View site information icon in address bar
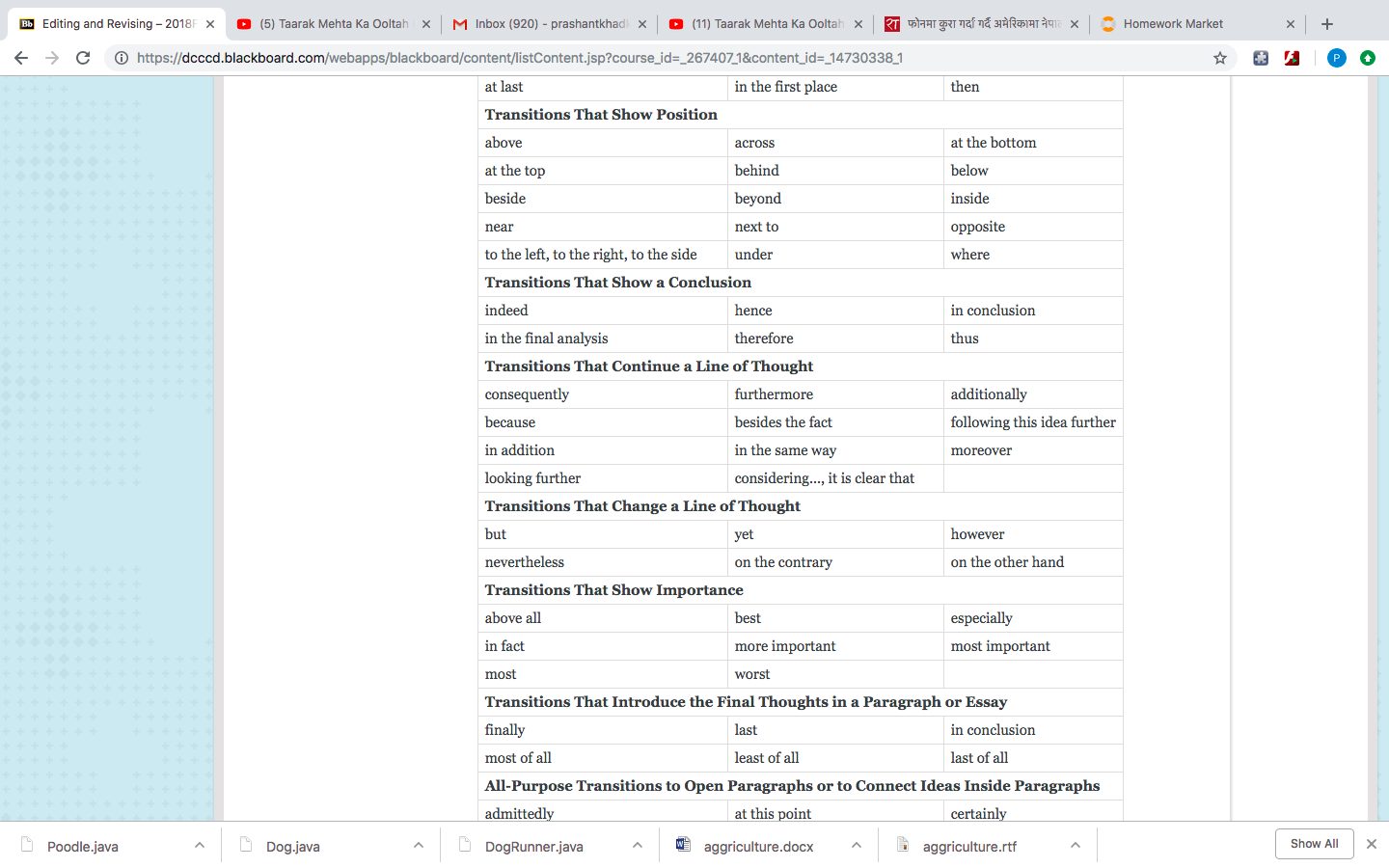 point(122,58)
